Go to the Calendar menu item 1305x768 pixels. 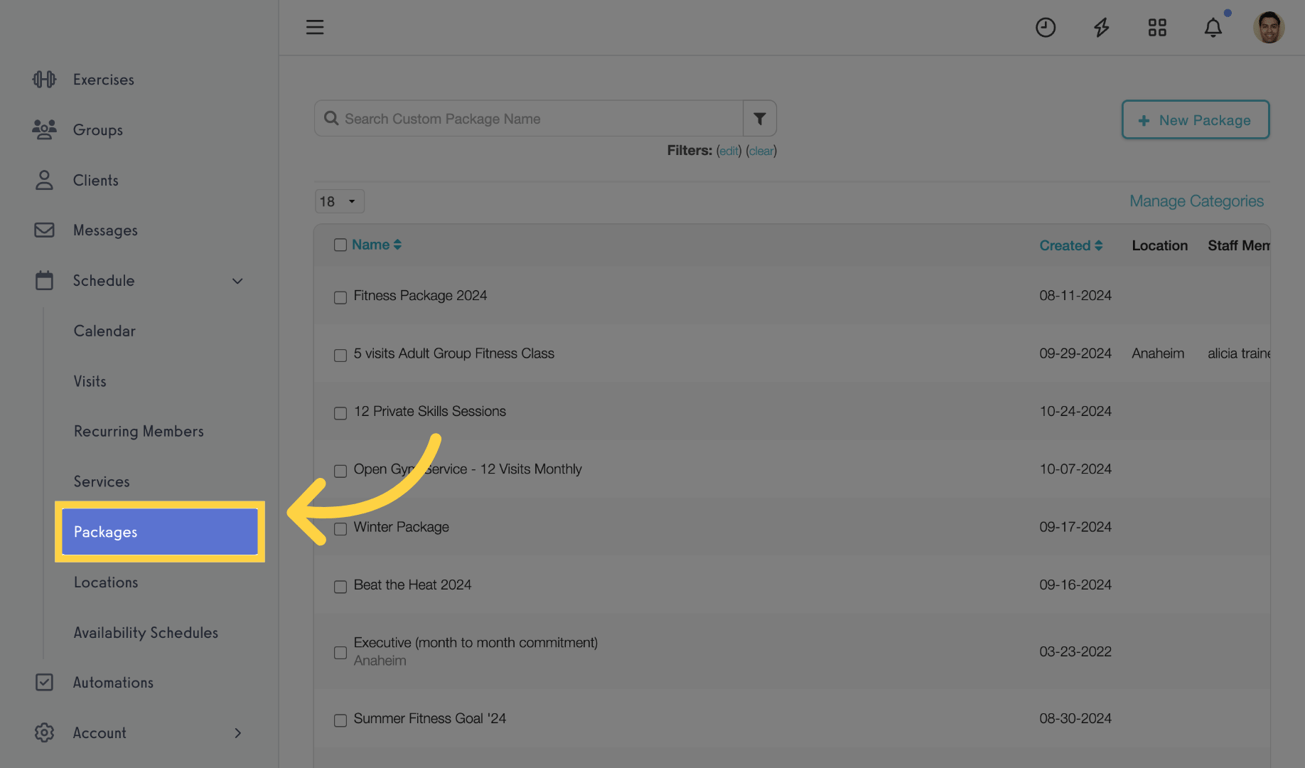(x=104, y=330)
